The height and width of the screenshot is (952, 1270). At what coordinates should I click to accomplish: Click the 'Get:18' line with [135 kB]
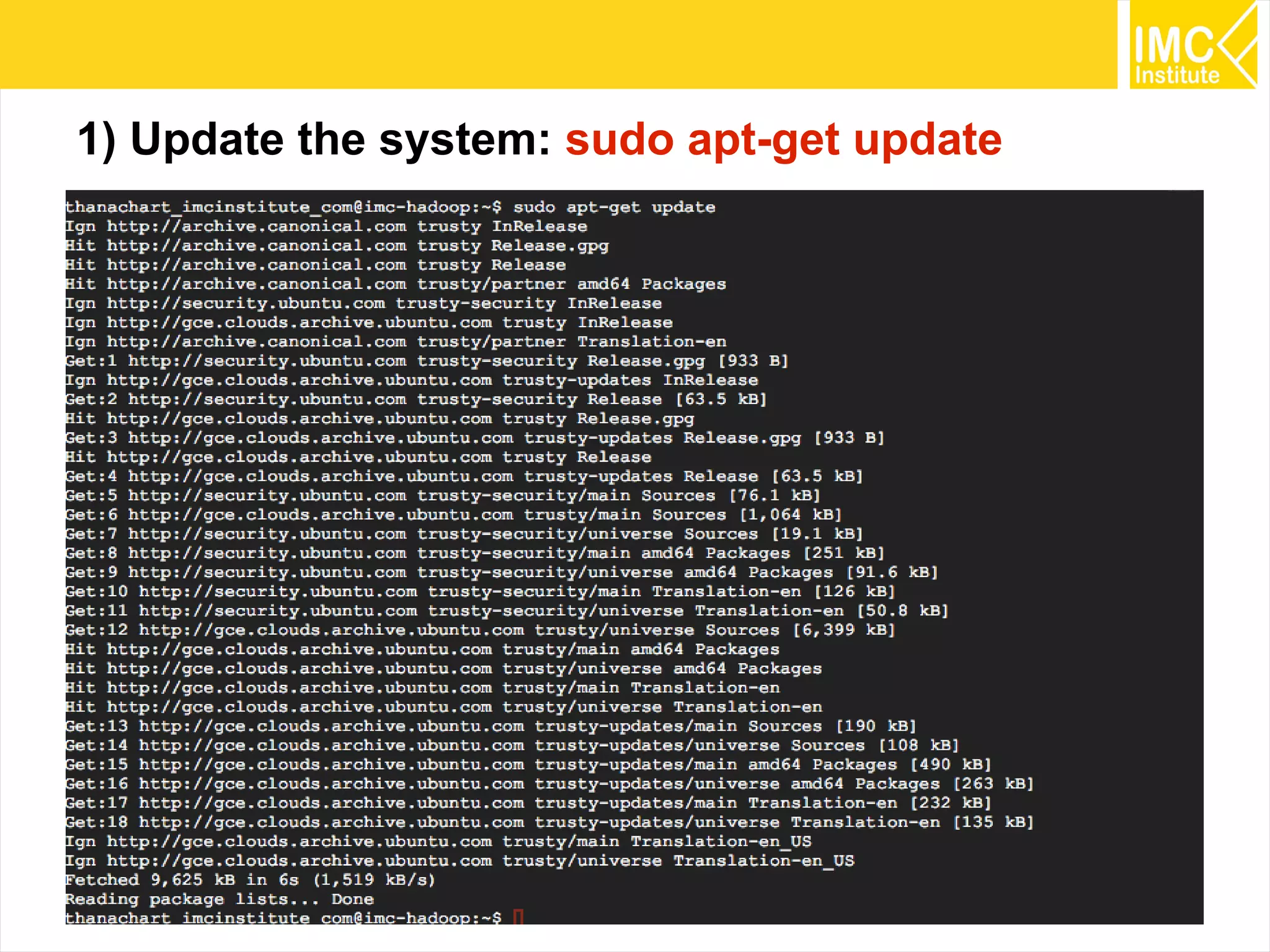(549, 822)
